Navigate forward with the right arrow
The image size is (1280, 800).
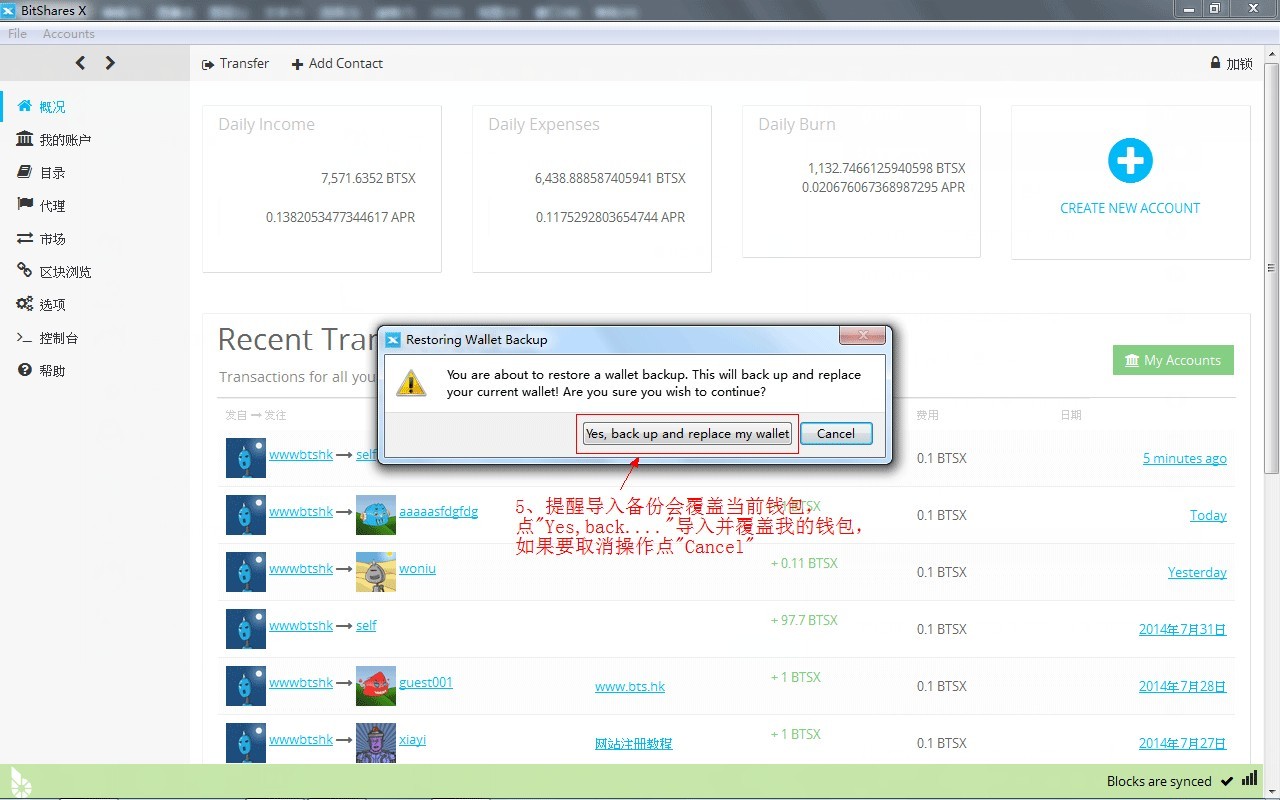pyautogui.click(x=110, y=63)
